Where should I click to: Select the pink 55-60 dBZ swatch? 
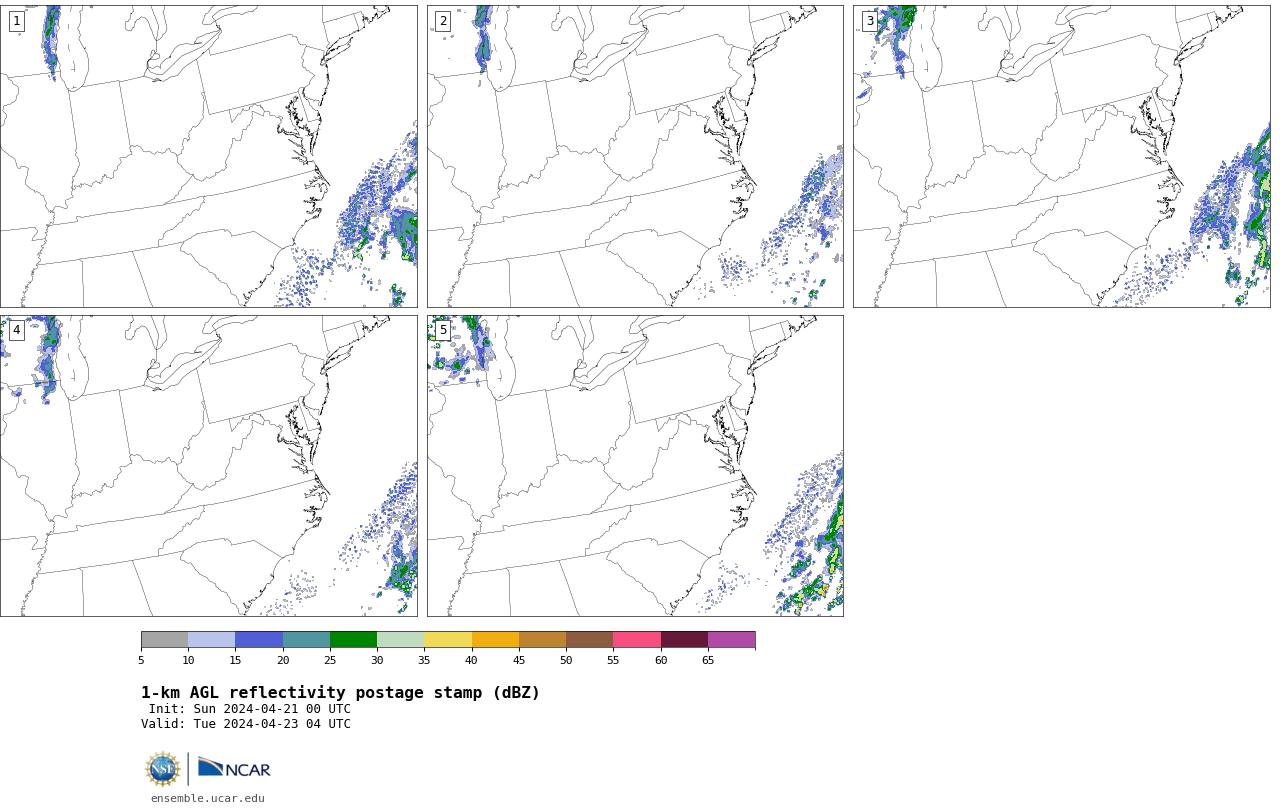click(x=637, y=640)
